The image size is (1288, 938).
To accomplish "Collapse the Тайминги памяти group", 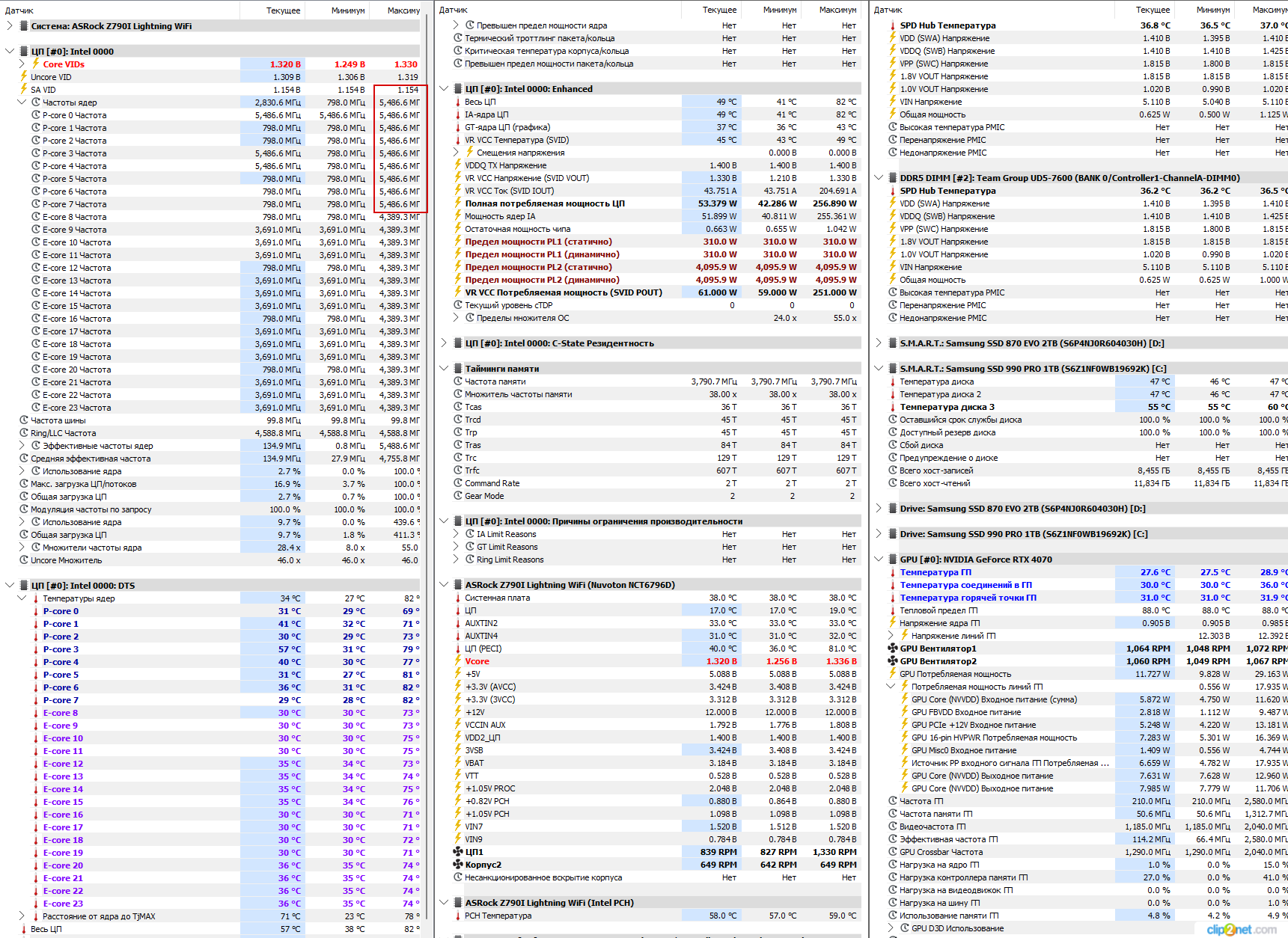I will pyautogui.click(x=444, y=368).
